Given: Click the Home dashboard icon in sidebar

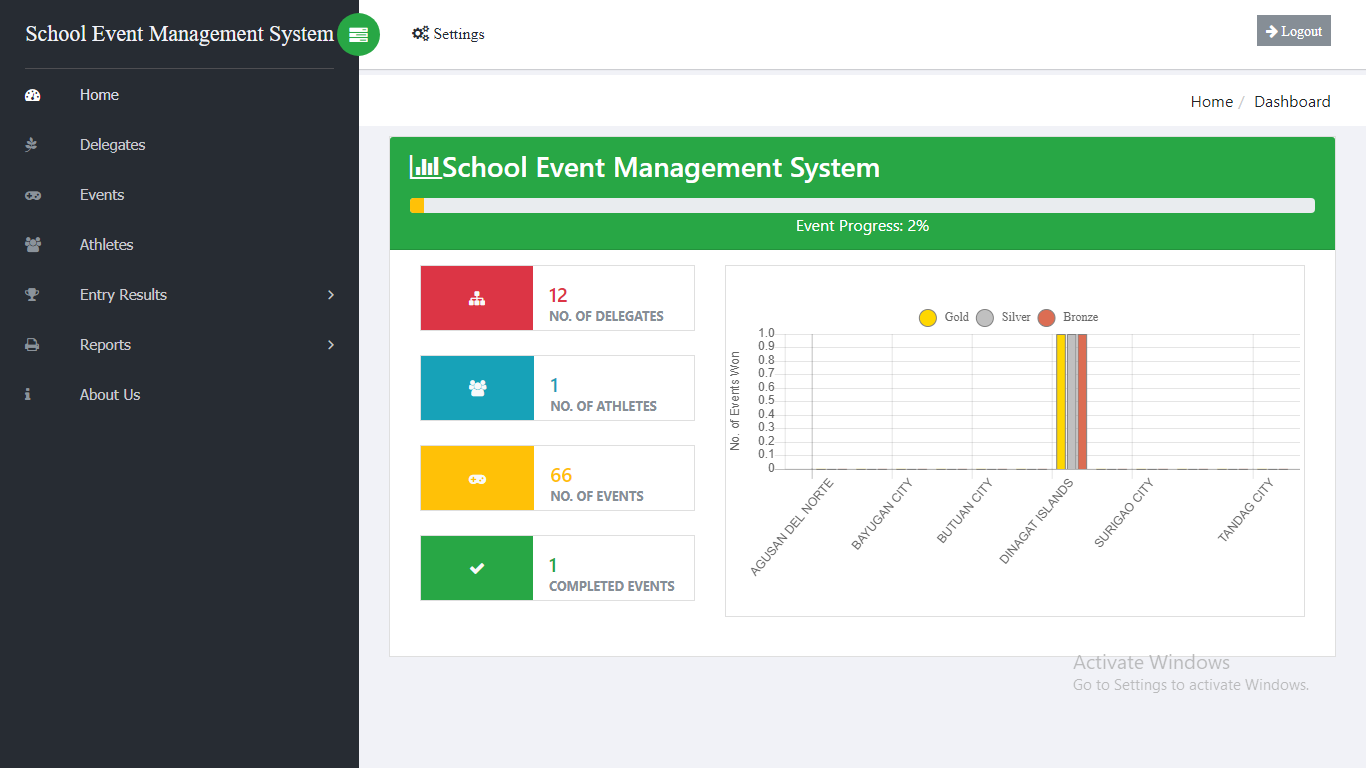Looking at the screenshot, I should pyautogui.click(x=31, y=94).
